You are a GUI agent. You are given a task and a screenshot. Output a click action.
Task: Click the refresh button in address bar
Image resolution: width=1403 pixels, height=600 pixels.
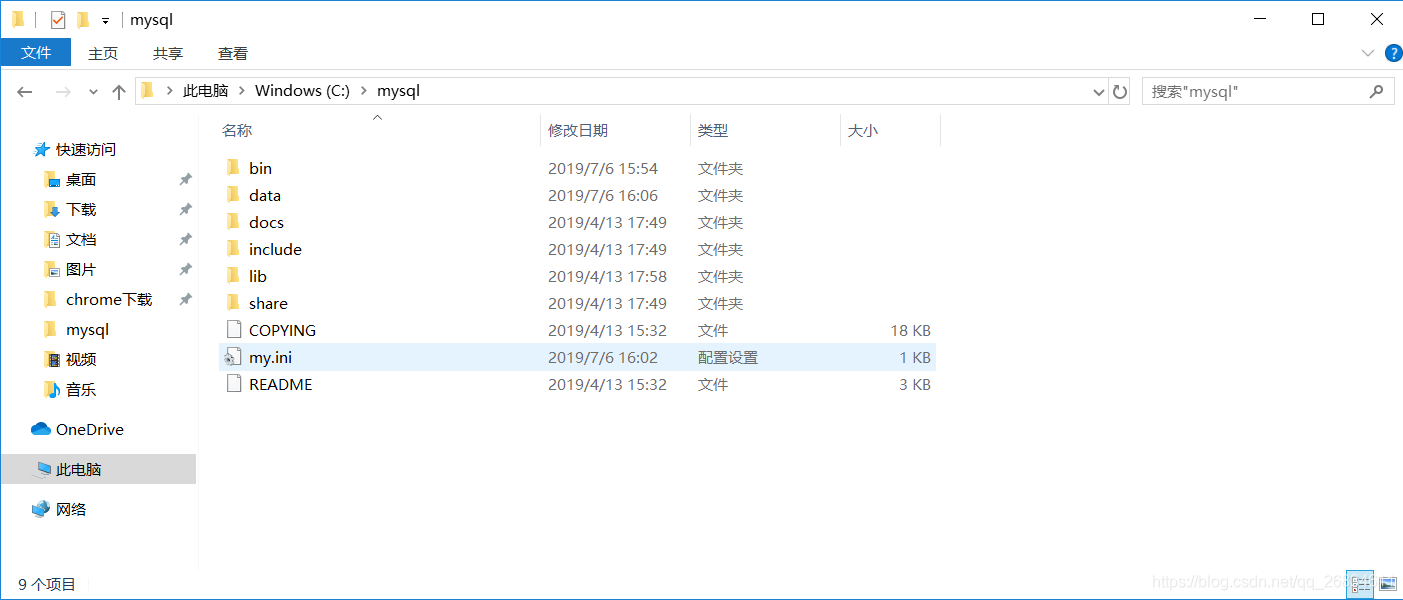coord(1120,91)
